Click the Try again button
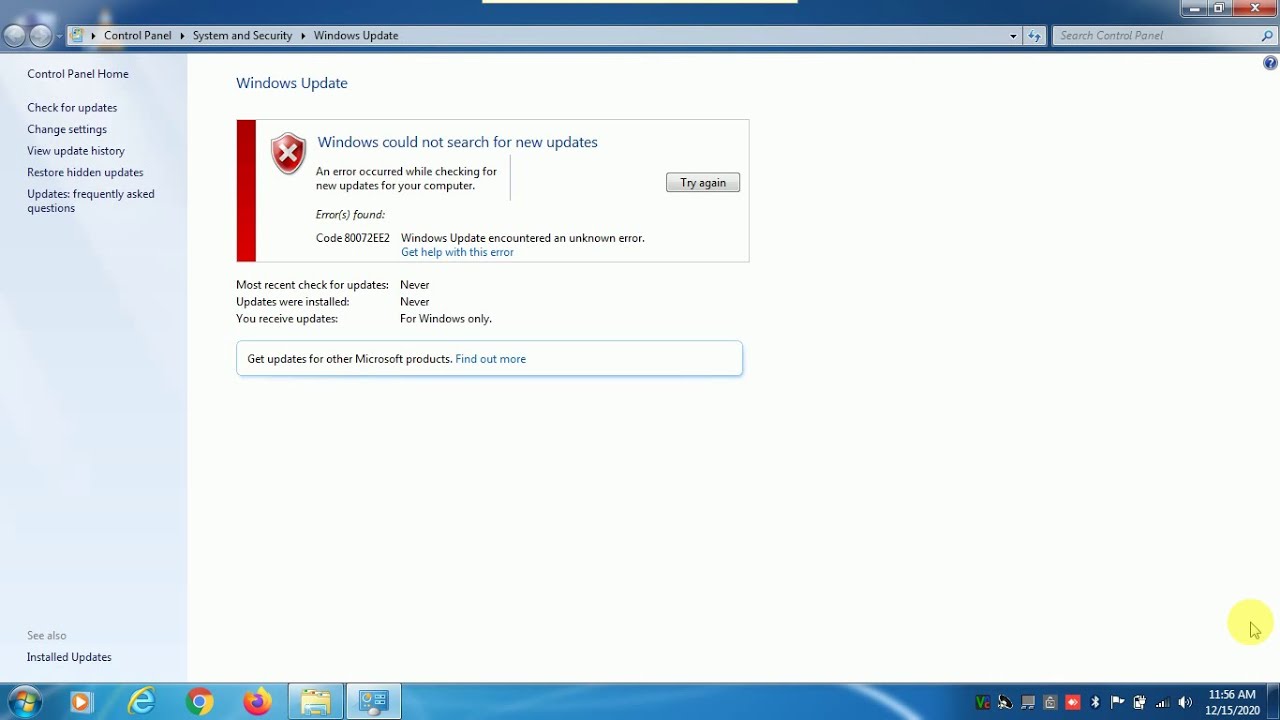This screenshot has height=720, width=1280. pyautogui.click(x=703, y=183)
